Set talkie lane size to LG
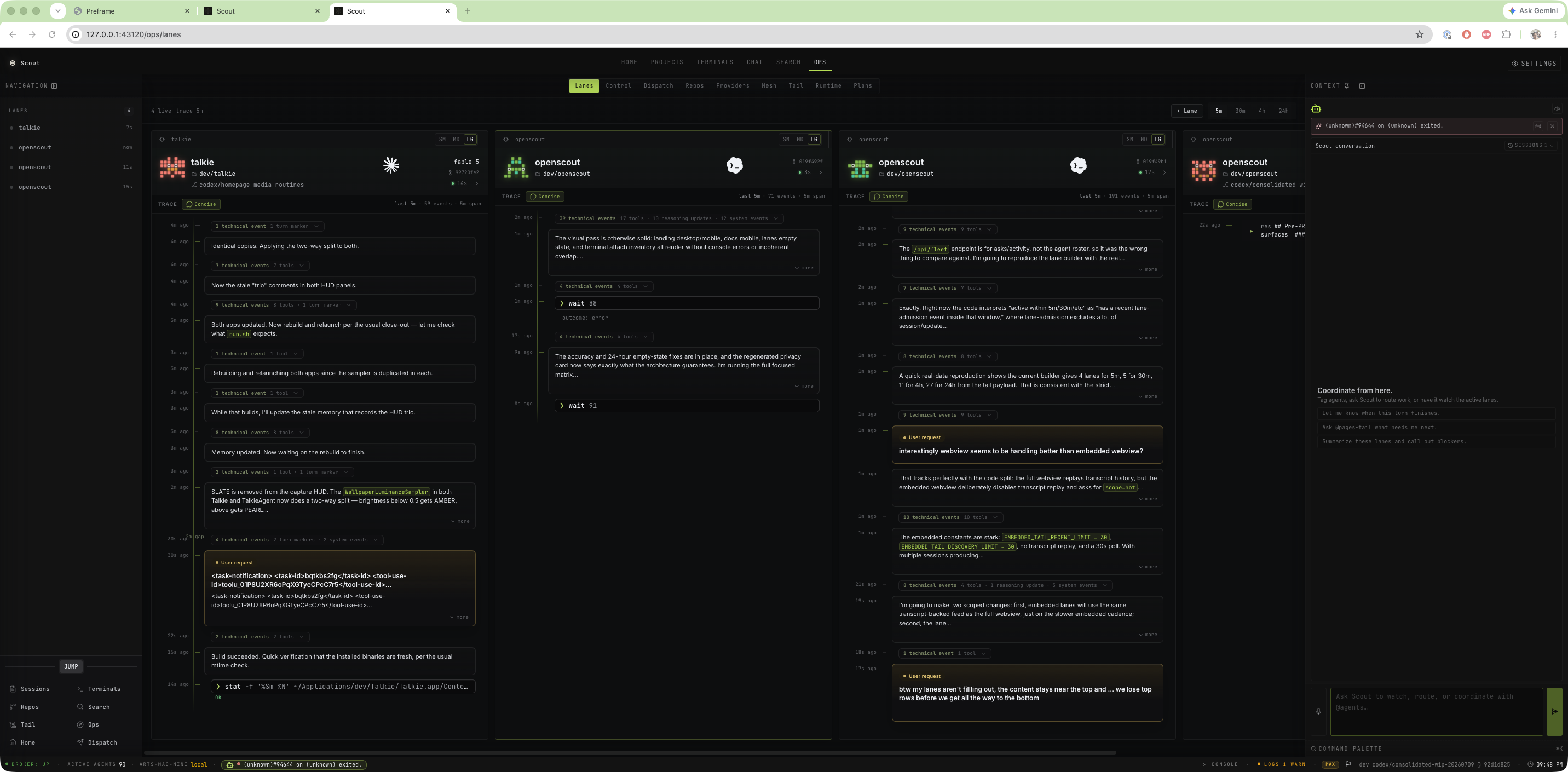1568x772 pixels. point(470,140)
